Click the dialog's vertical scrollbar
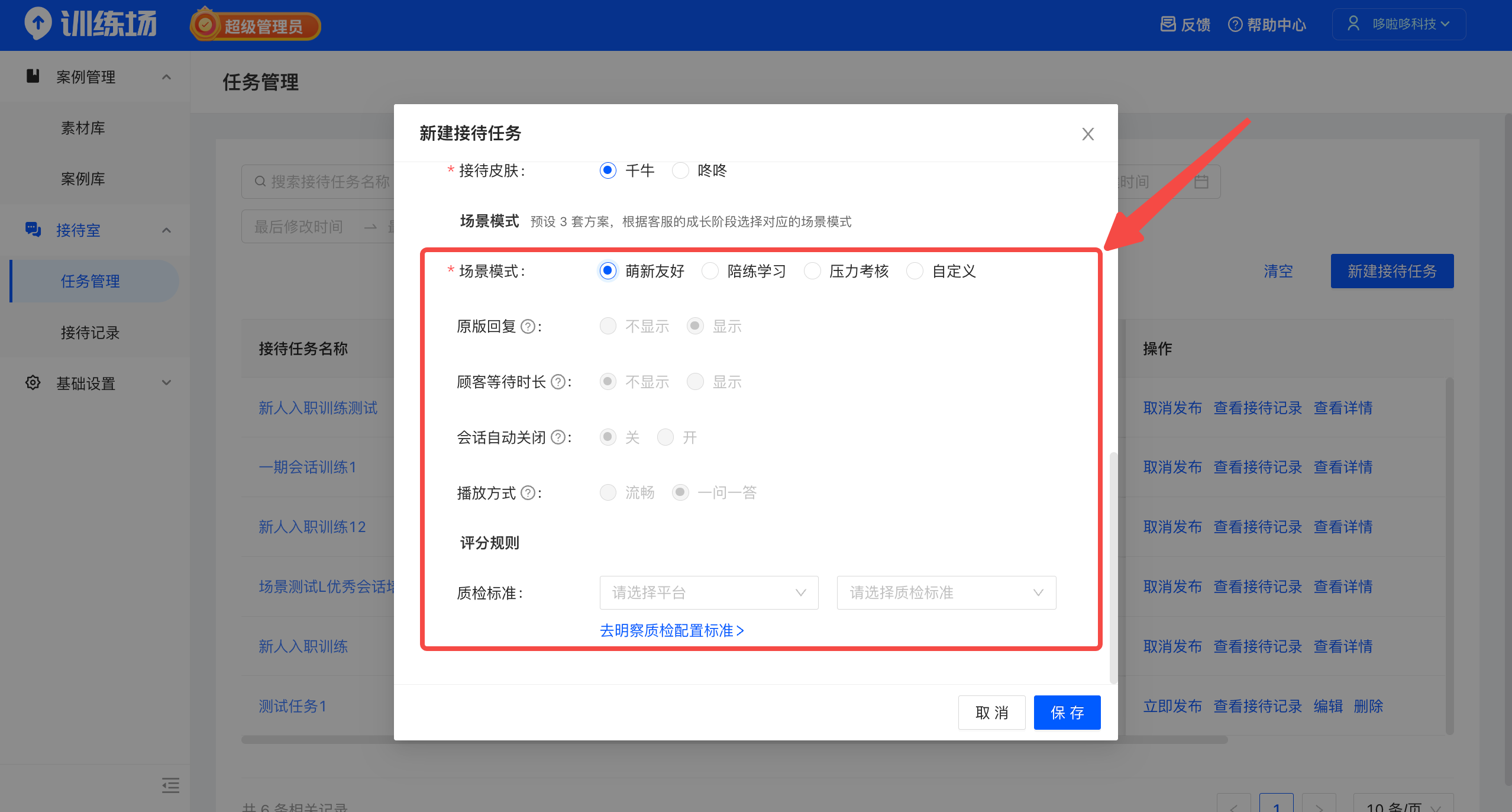The height and width of the screenshot is (812, 1512). (1113, 568)
